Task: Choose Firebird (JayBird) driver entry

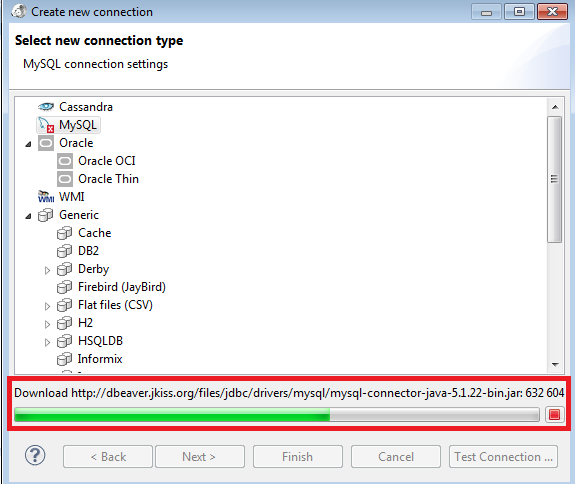Action: pos(122,287)
